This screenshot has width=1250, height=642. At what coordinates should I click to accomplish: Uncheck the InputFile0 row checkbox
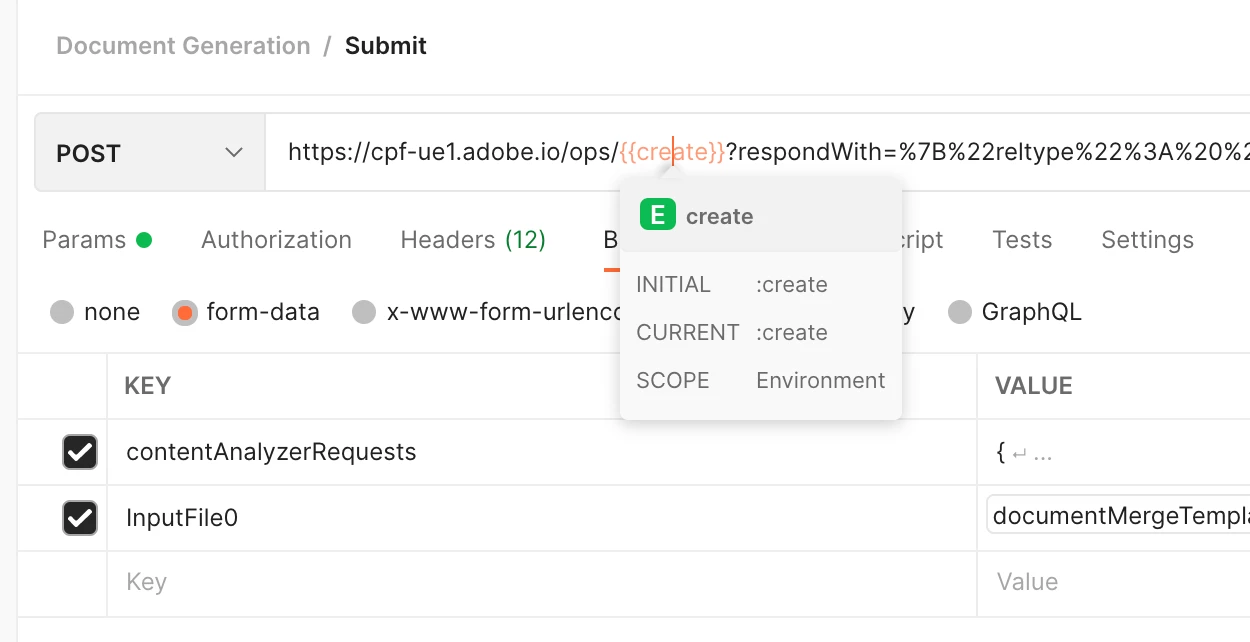(x=80, y=518)
